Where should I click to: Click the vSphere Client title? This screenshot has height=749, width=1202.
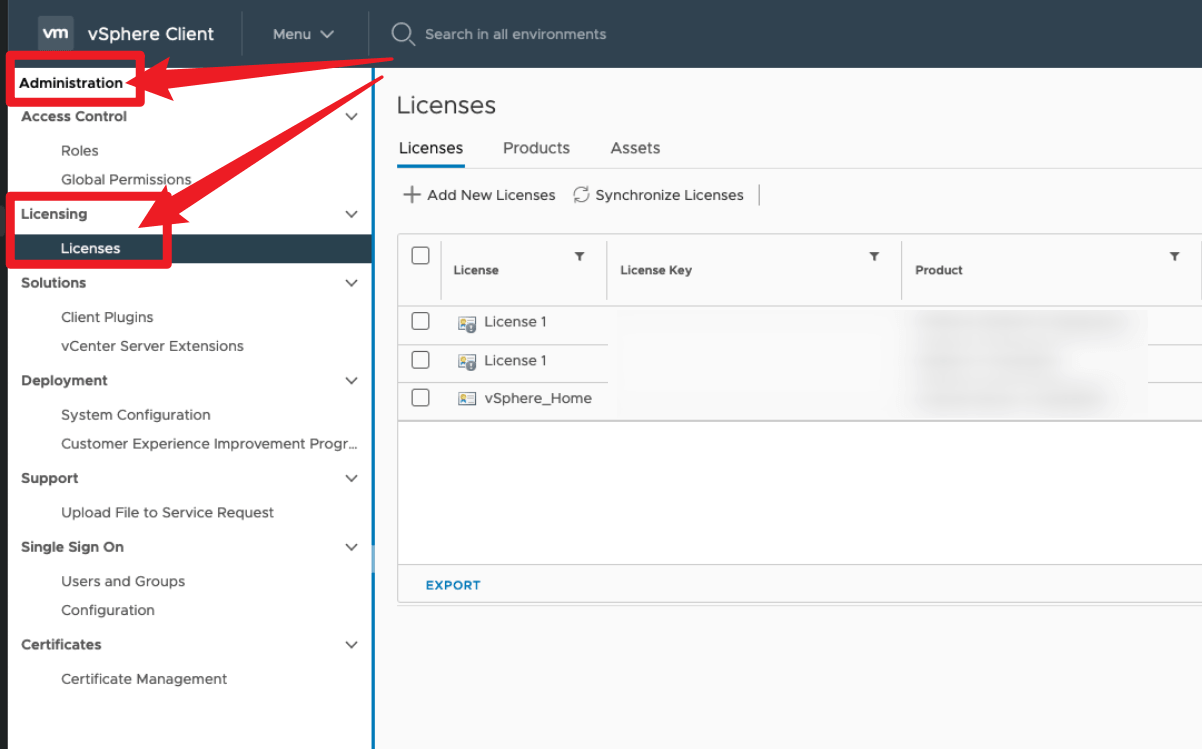(150, 34)
